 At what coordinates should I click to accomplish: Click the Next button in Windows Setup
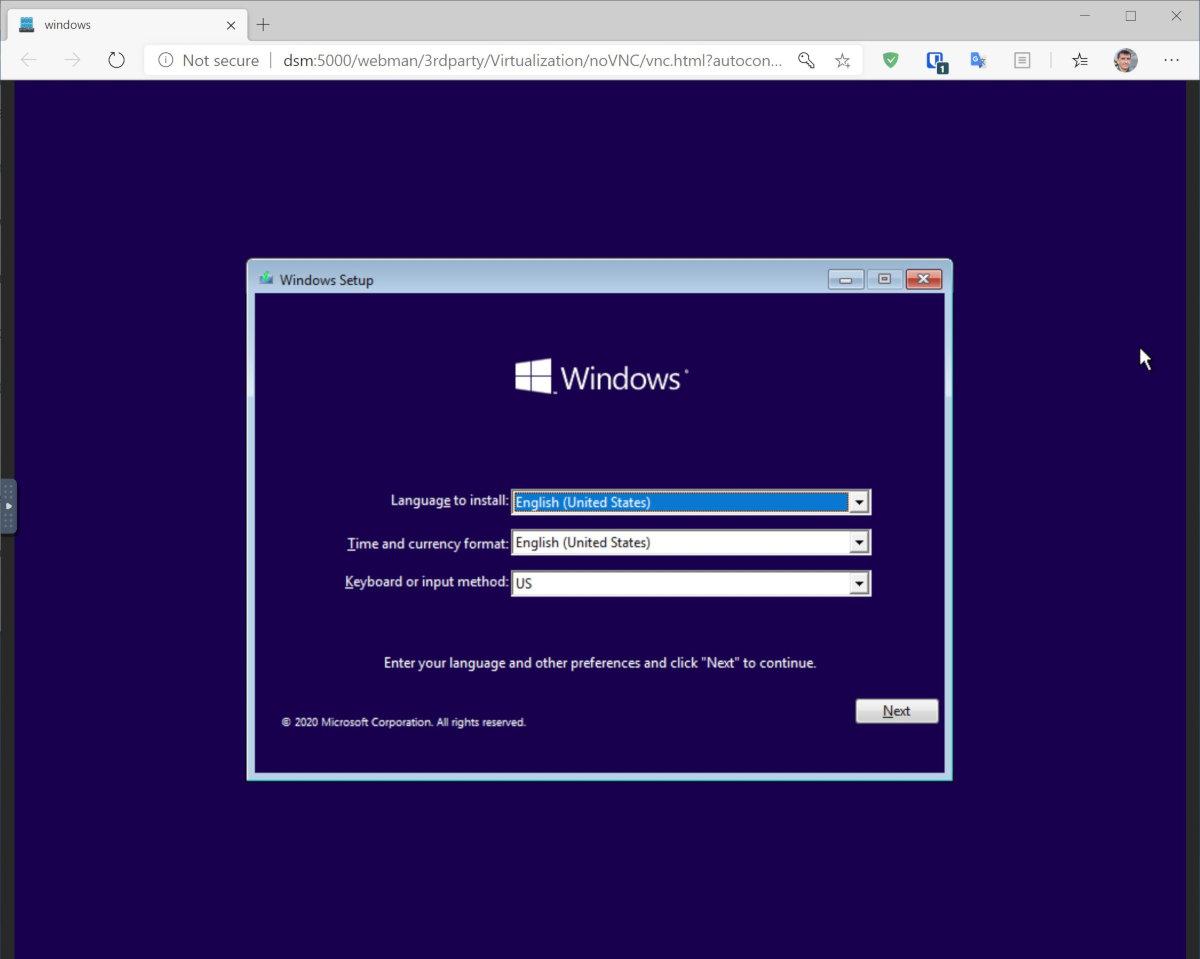896,711
